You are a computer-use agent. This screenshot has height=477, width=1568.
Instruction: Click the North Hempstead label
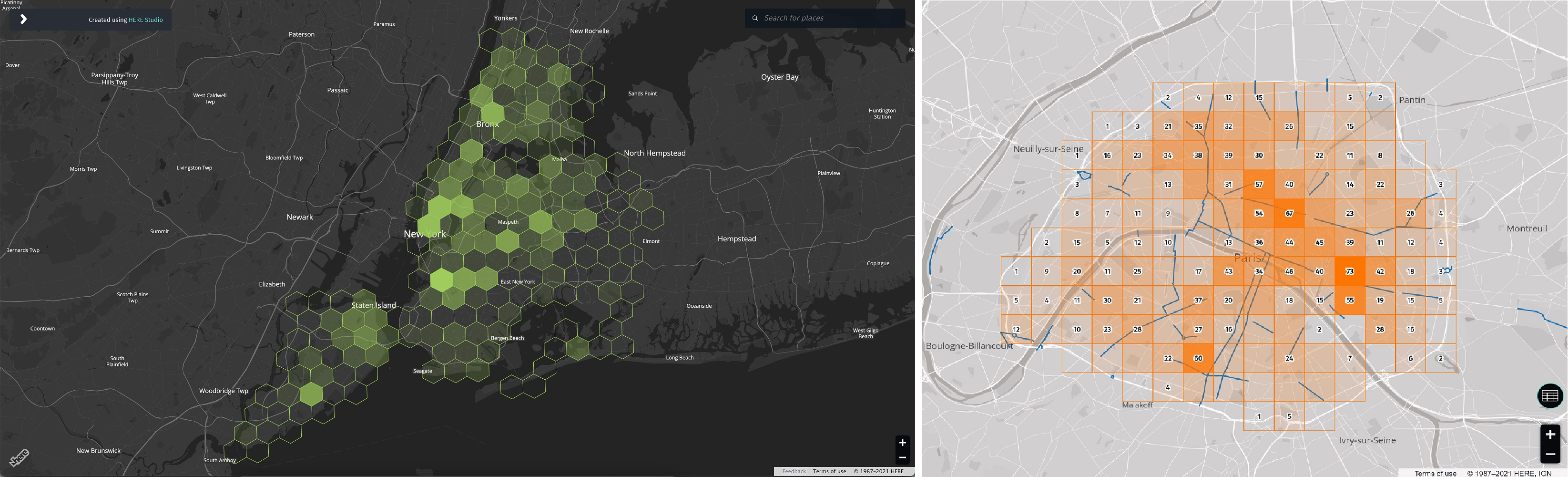654,154
